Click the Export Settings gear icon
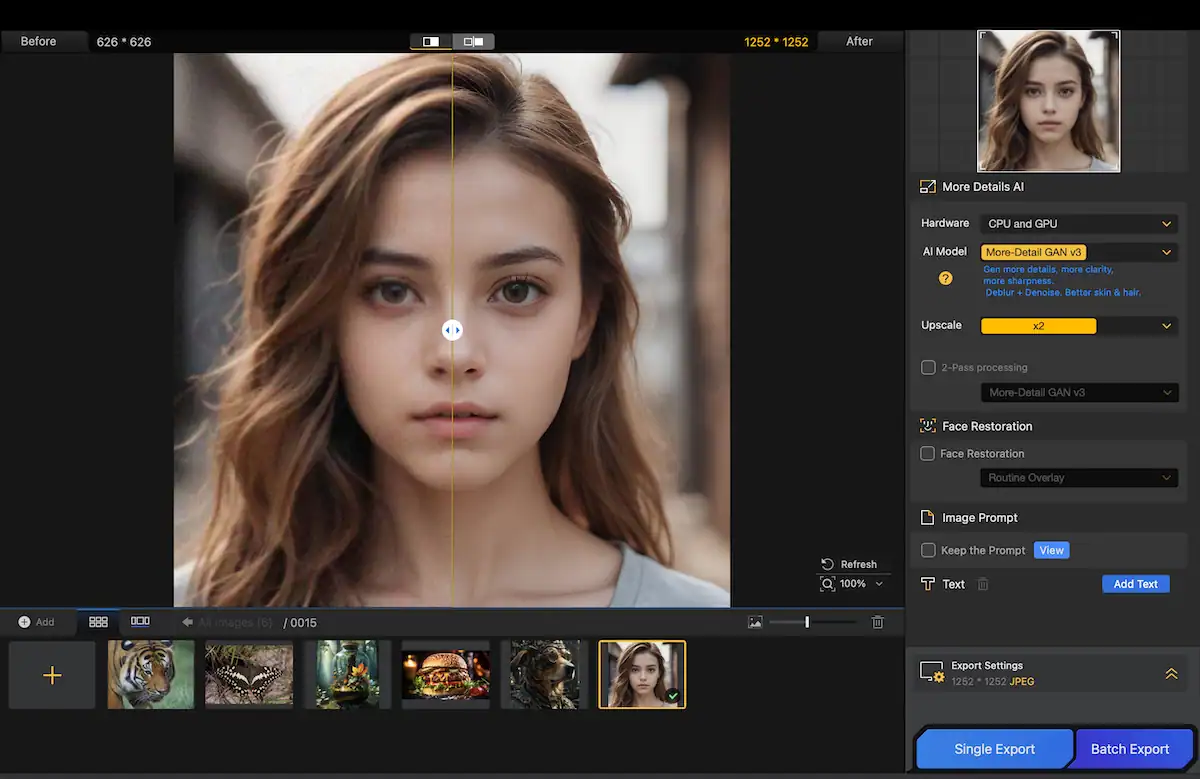The image size is (1200, 779). point(932,670)
